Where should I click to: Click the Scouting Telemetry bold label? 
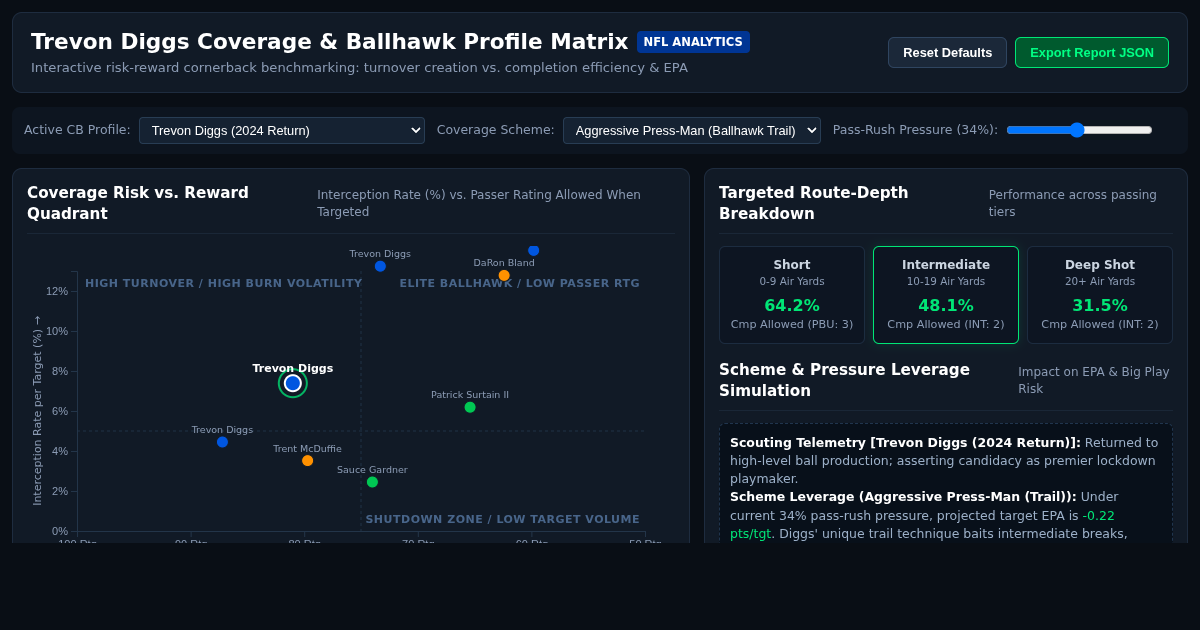click(x=905, y=442)
